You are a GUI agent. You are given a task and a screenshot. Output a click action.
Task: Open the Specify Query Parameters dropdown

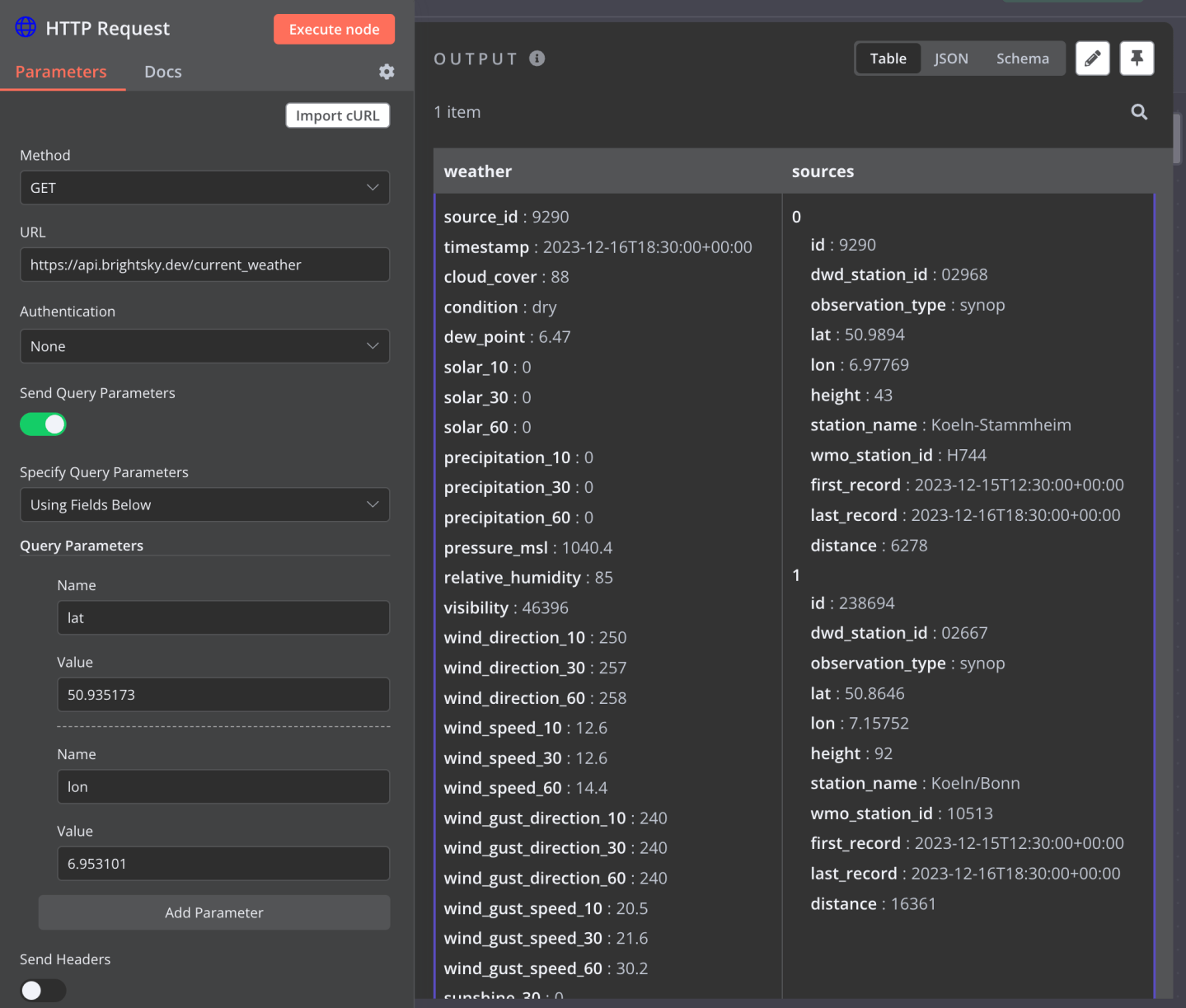(204, 504)
